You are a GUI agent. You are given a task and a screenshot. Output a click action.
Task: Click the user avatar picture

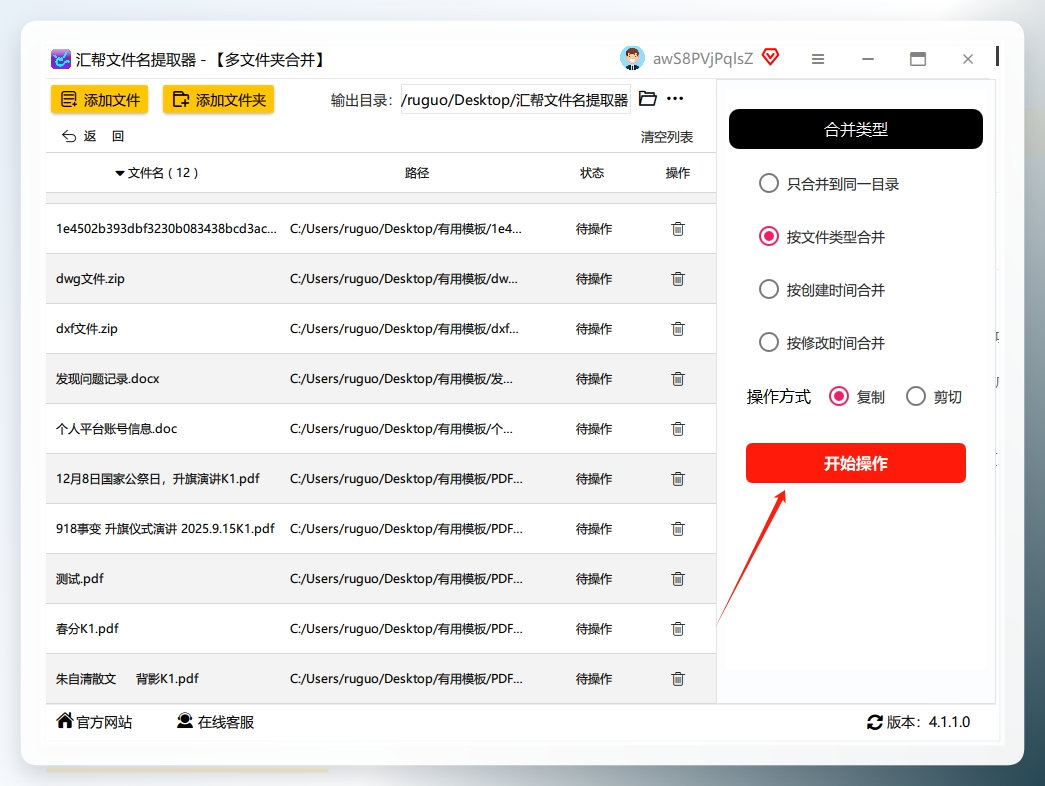[x=632, y=59]
